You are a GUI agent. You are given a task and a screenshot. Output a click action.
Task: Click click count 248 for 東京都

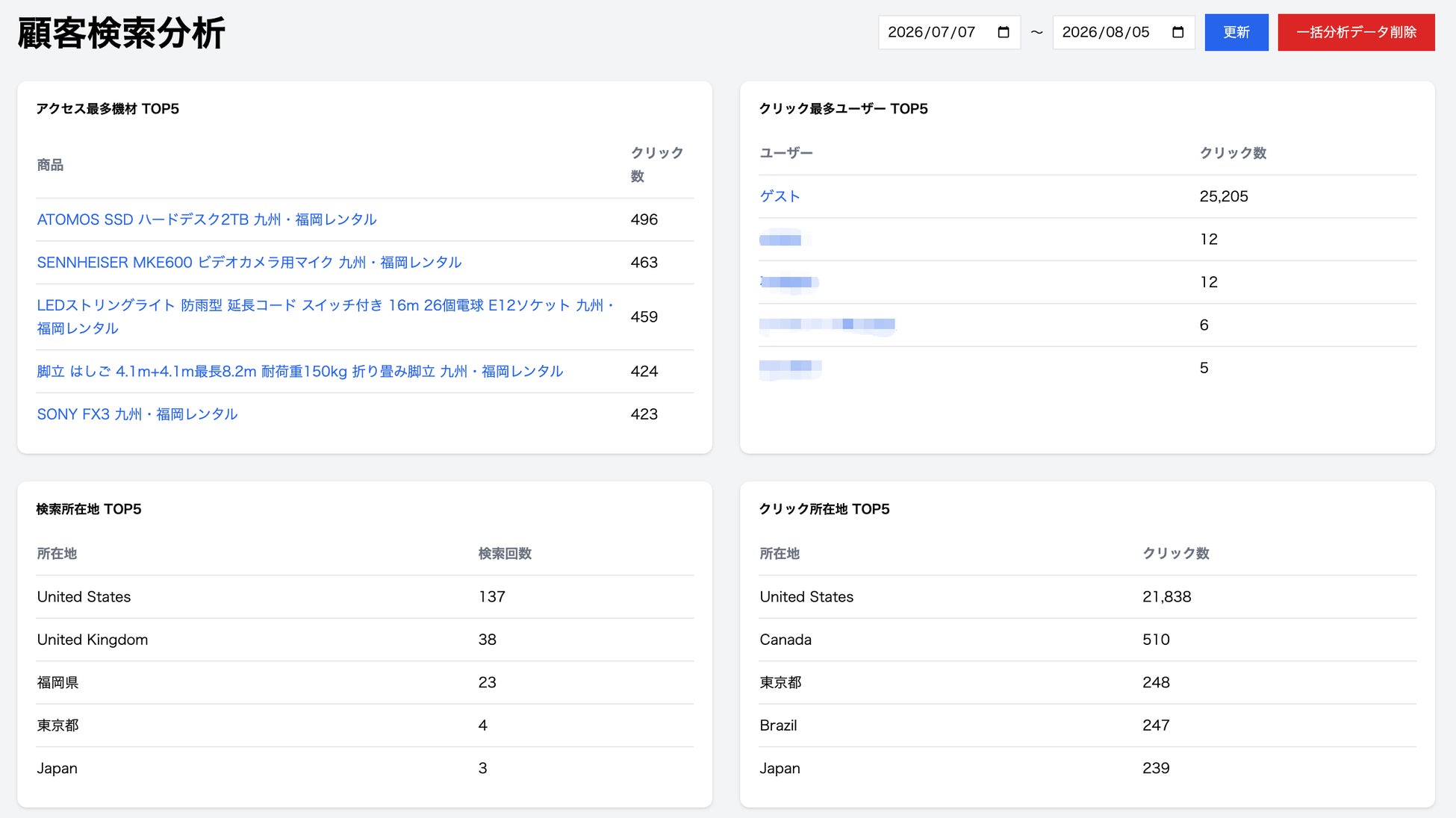[1156, 682]
